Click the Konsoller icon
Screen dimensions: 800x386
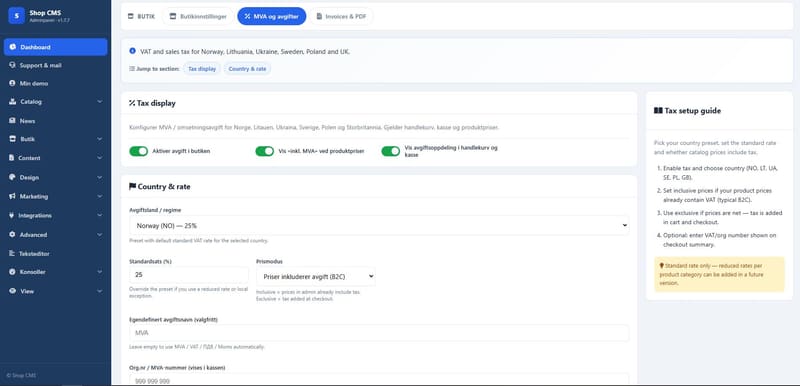pos(13,272)
